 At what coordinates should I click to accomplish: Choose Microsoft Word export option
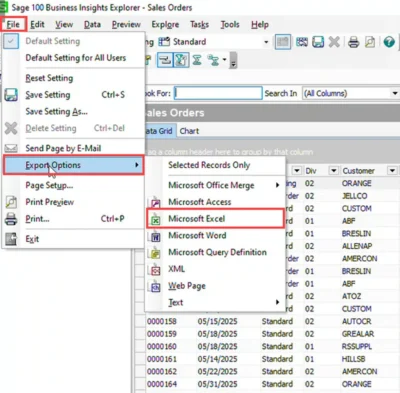pos(215,236)
